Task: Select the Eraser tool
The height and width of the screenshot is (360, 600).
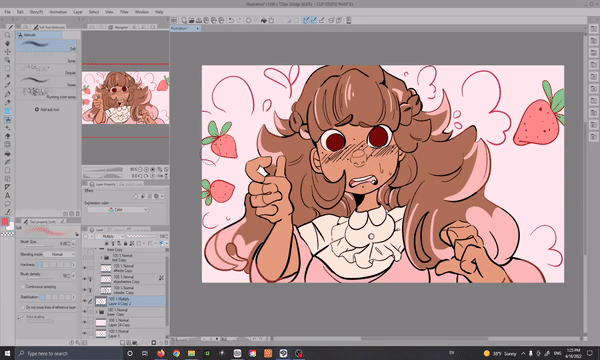Action: 7,136
